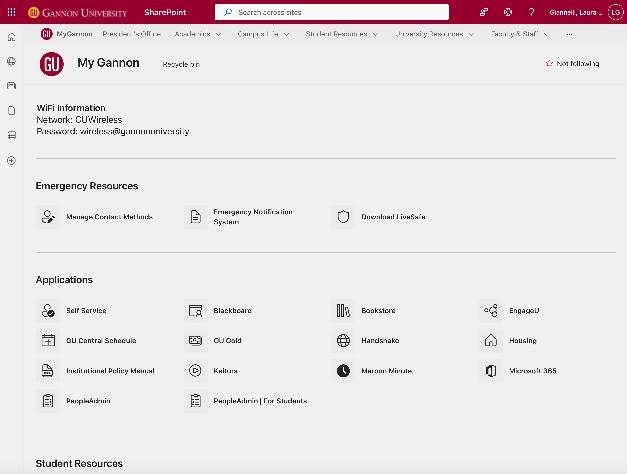This screenshot has width=627, height=474.
Task: Open Manage Contact Methods quick link
Action: click(109, 217)
